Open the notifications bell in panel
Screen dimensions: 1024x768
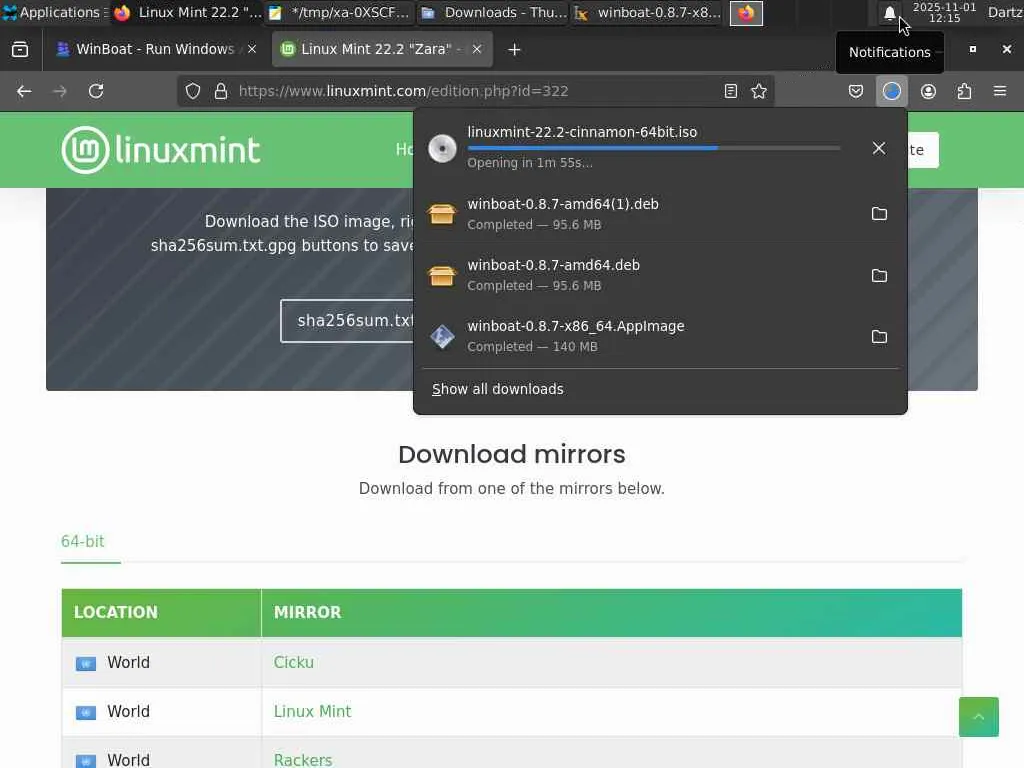pyautogui.click(x=889, y=13)
